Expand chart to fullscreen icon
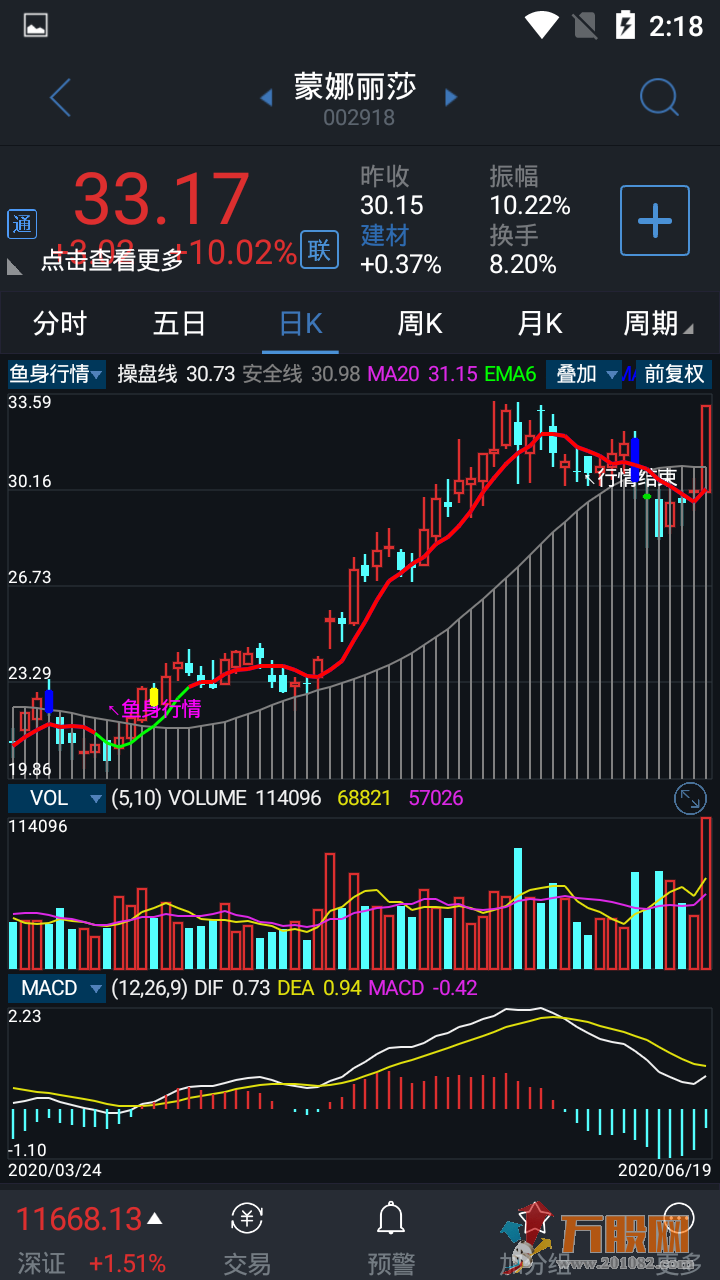Viewport: 720px width, 1280px height. [x=690, y=797]
